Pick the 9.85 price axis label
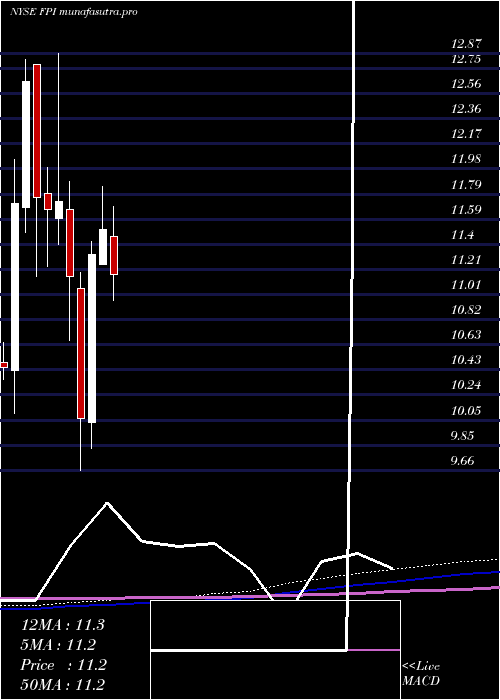 [x=462, y=435]
